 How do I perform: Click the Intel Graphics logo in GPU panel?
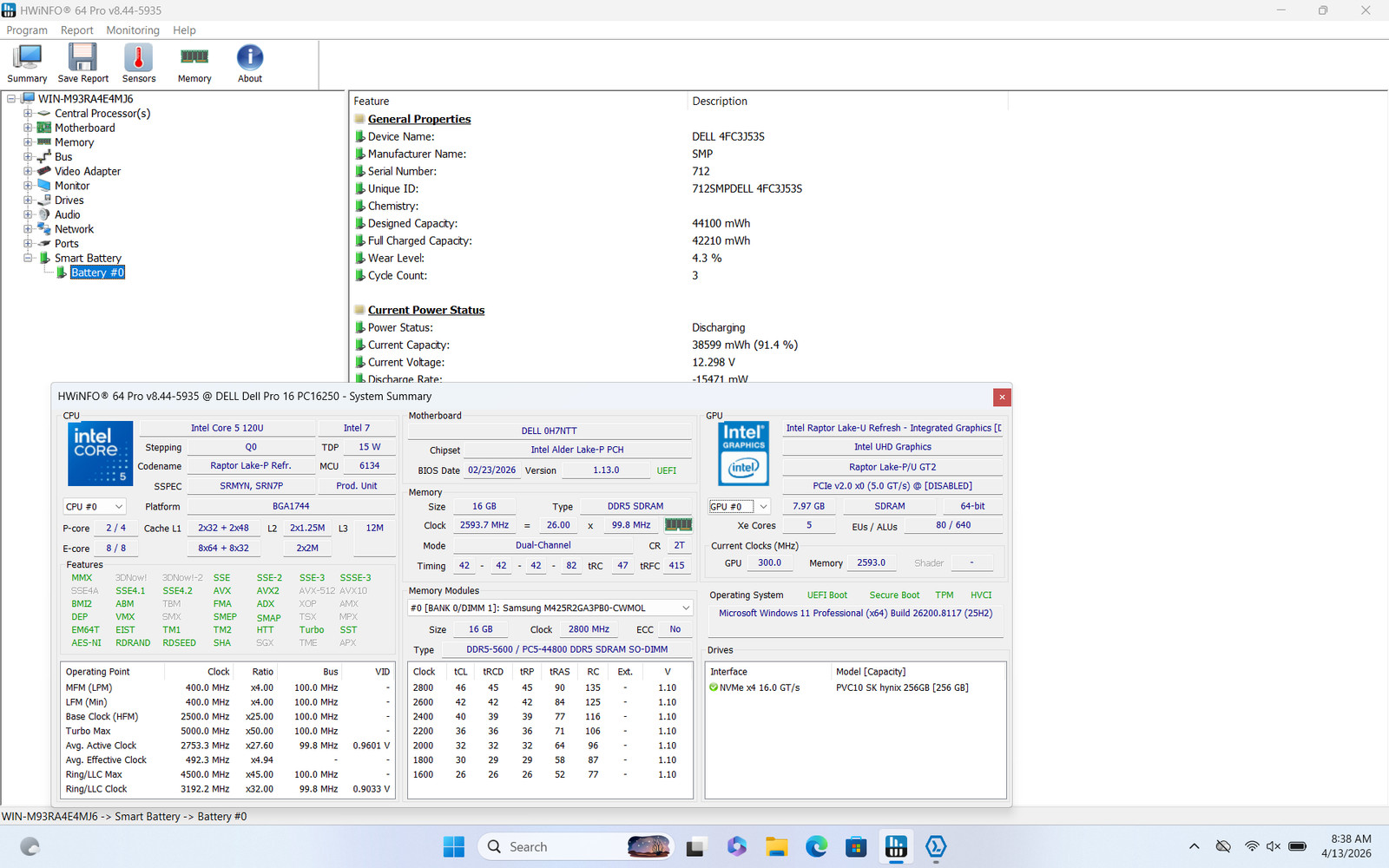click(x=744, y=454)
